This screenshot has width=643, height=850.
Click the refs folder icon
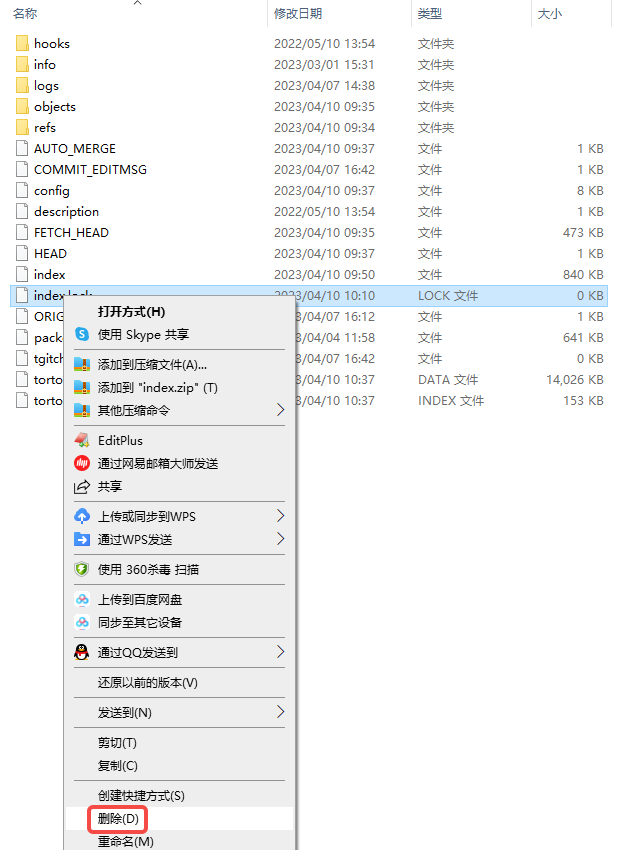pos(22,127)
